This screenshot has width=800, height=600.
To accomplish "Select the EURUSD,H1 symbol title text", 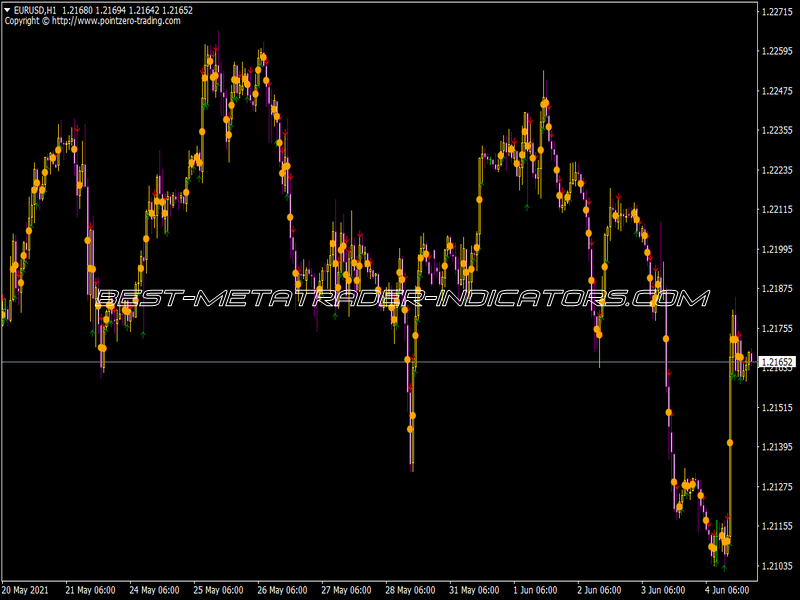I will point(35,10).
